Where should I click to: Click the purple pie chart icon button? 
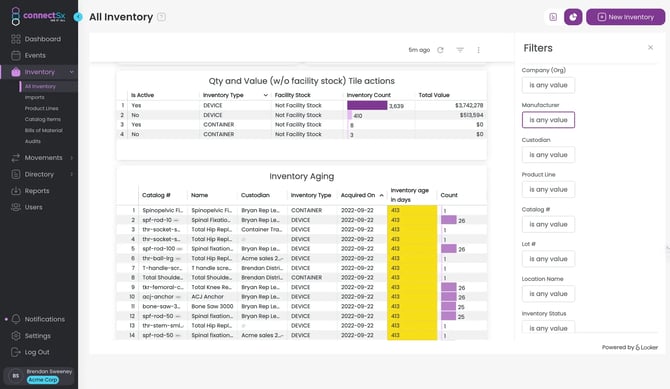click(573, 17)
